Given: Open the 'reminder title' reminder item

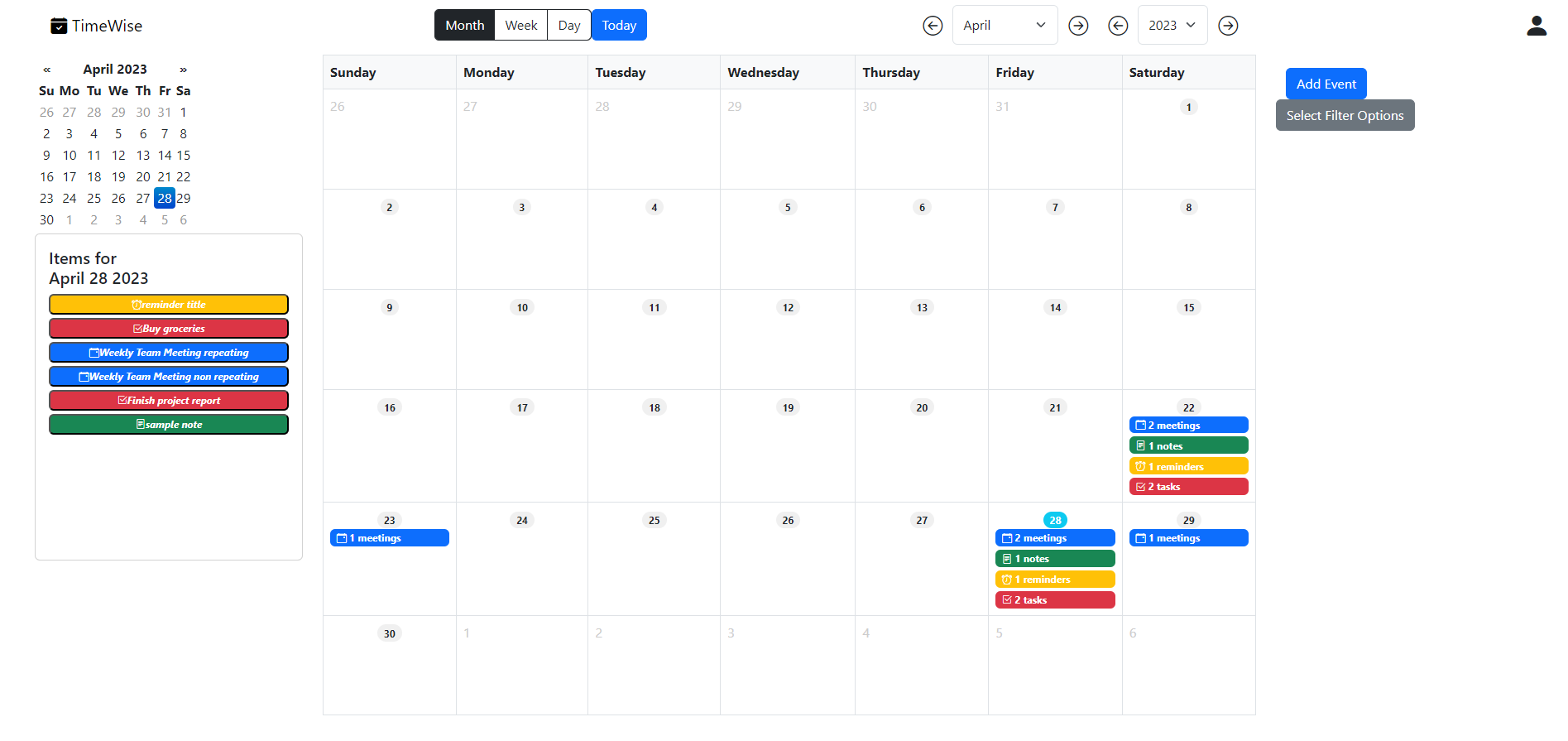Looking at the screenshot, I should tap(169, 304).
